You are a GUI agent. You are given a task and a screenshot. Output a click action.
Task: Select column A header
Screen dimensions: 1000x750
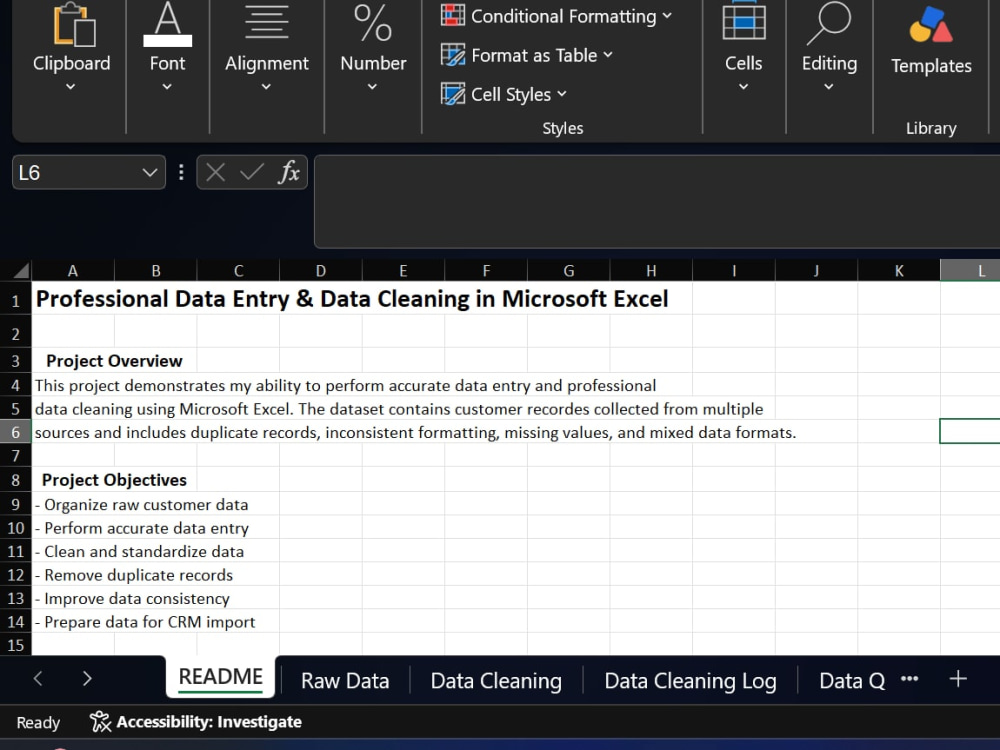click(73, 271)
